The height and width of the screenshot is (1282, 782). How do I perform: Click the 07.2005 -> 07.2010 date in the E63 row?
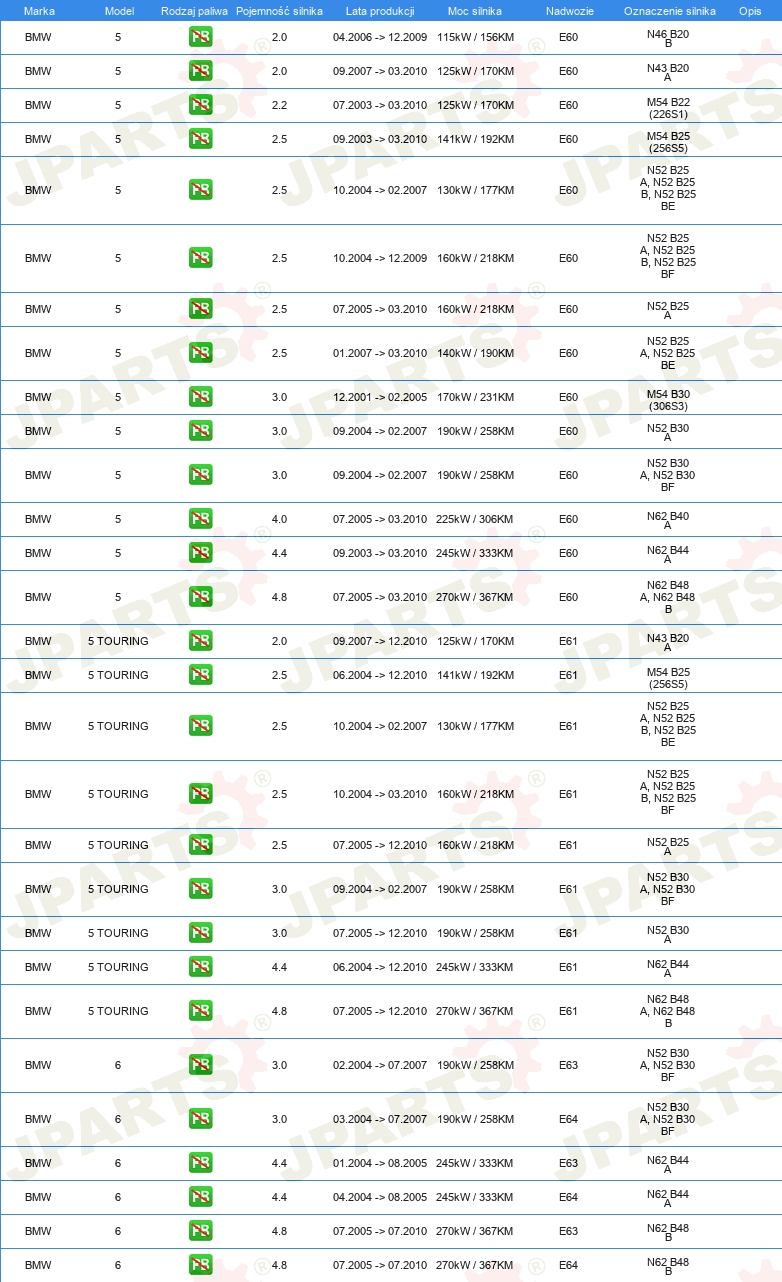coord(380,1231)
